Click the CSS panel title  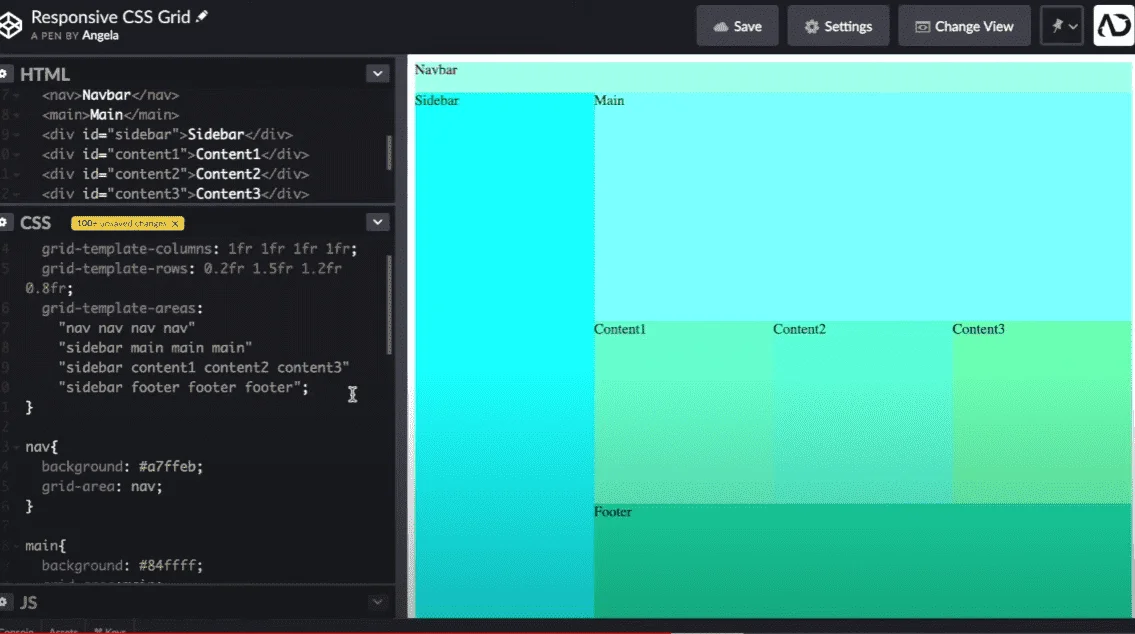point(35,223)
